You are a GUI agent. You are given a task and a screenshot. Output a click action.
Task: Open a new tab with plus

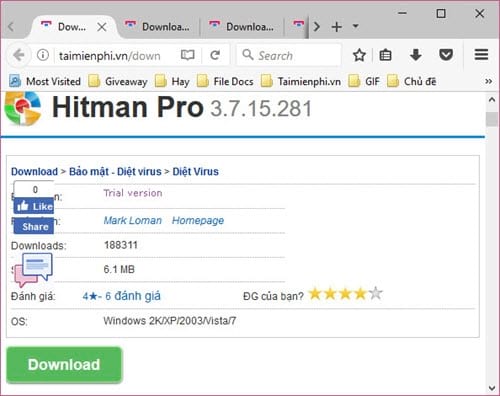pyautogui.click(x=337, y=27)
